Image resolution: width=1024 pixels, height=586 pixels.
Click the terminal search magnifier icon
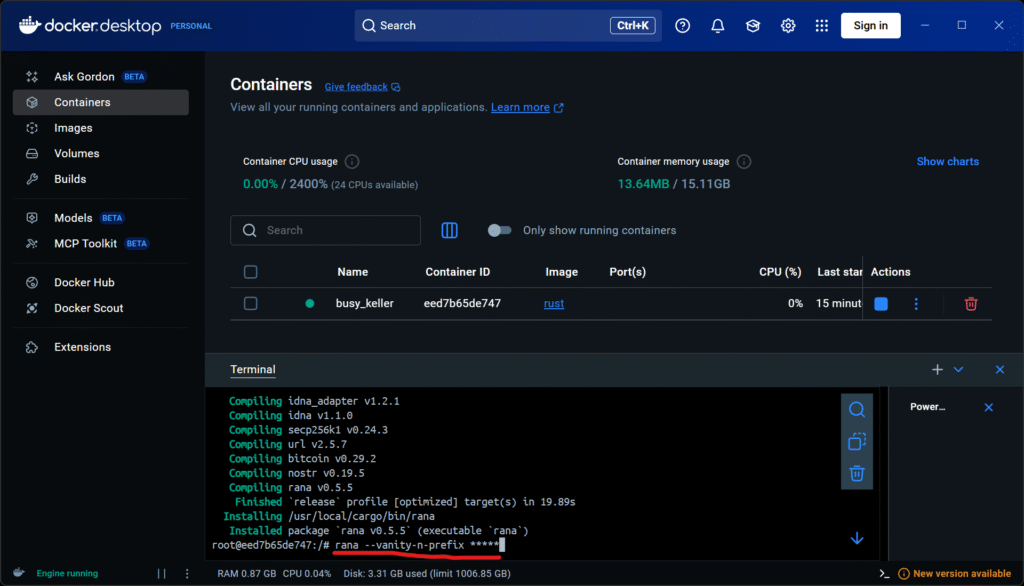pyautogui.click(x=857, y=409)
